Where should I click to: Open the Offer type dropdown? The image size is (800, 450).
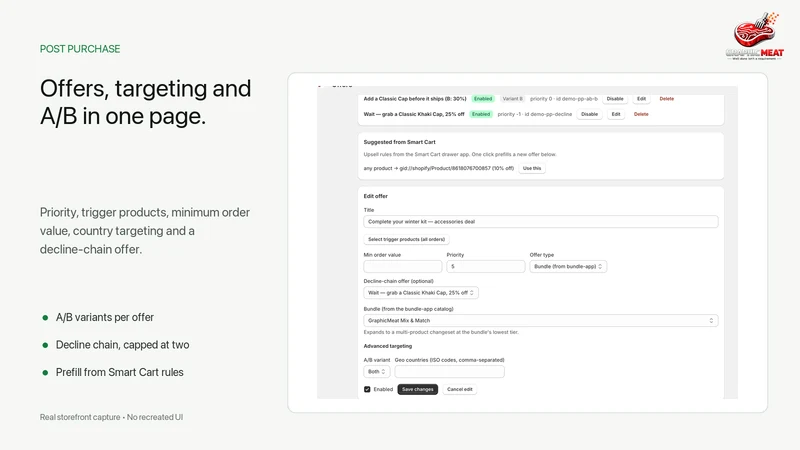(x=568, y=266)
